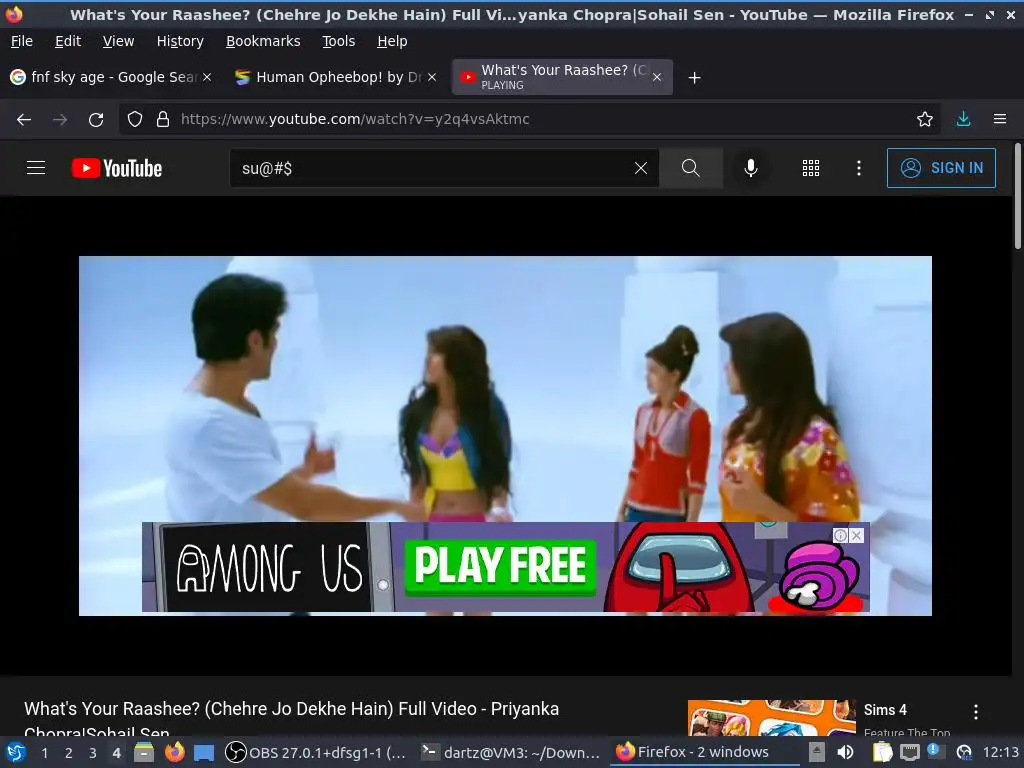The image size is (1024, 768).
Task: Start voice search with microphone icon
Action: (x=751, y=168)
